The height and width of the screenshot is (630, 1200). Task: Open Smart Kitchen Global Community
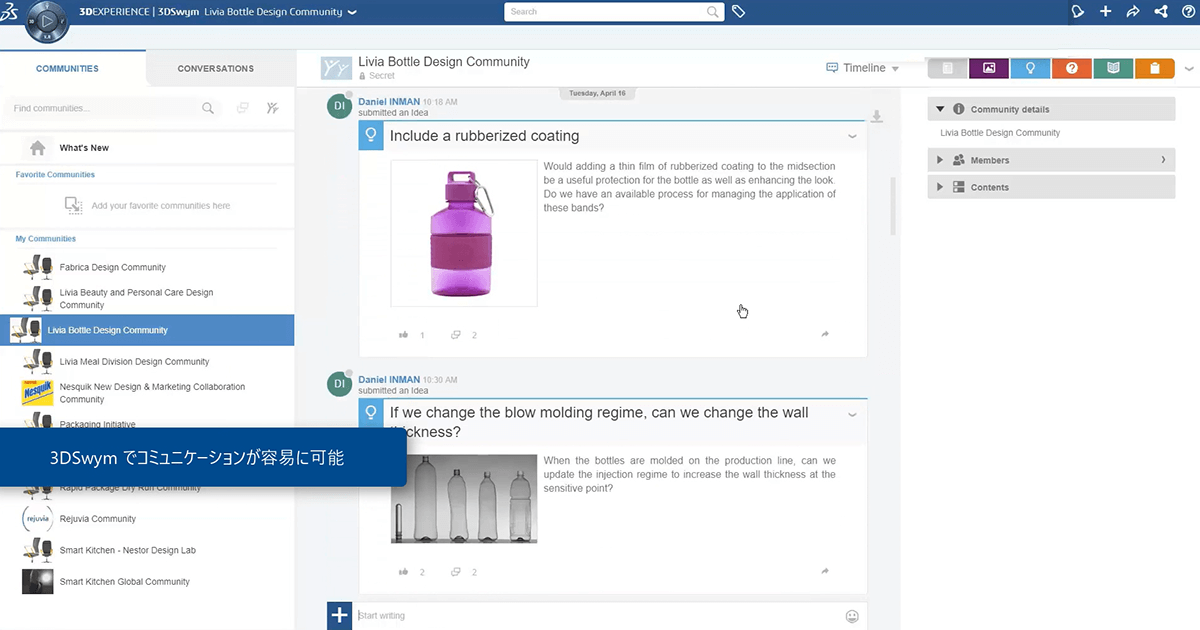[124, 582]
